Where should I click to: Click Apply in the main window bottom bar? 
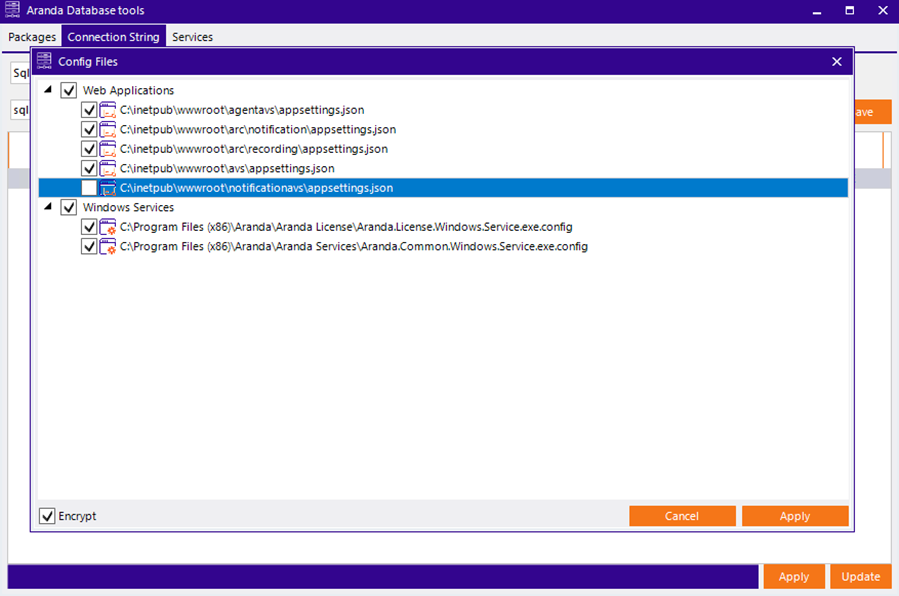(794, 577)
